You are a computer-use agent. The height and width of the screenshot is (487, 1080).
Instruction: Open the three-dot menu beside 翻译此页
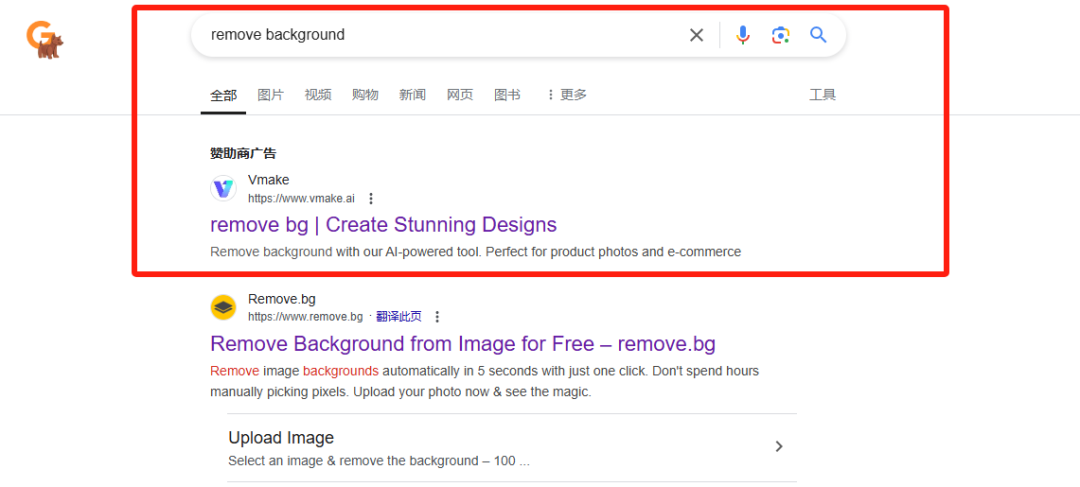coord(437,317)
